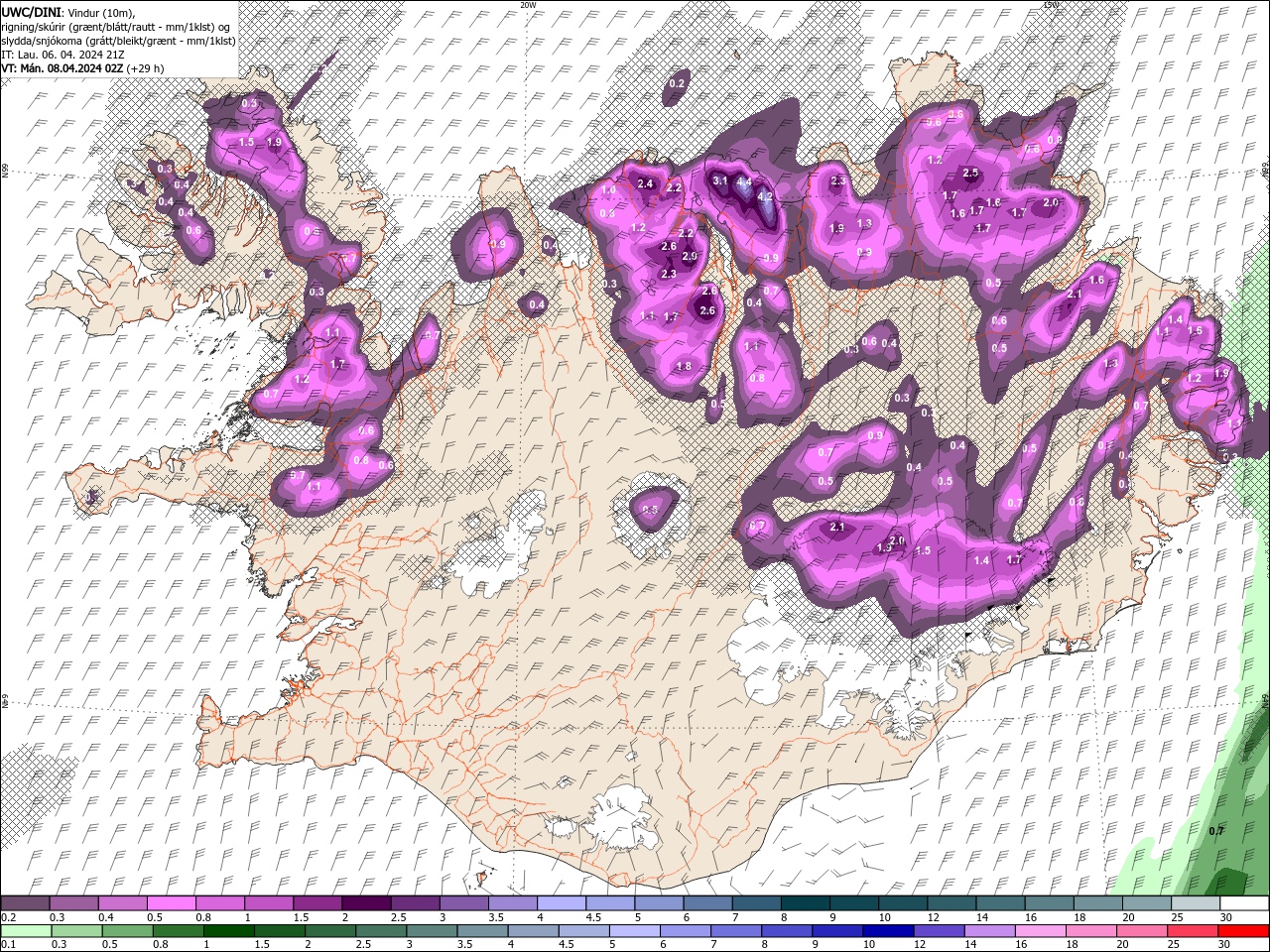The width and height of the screenshot is (1270, 952).
Task: Select the 'IT: Lau. 06. 04. 2024 21Z' line
Action: [x=63, y=55]
